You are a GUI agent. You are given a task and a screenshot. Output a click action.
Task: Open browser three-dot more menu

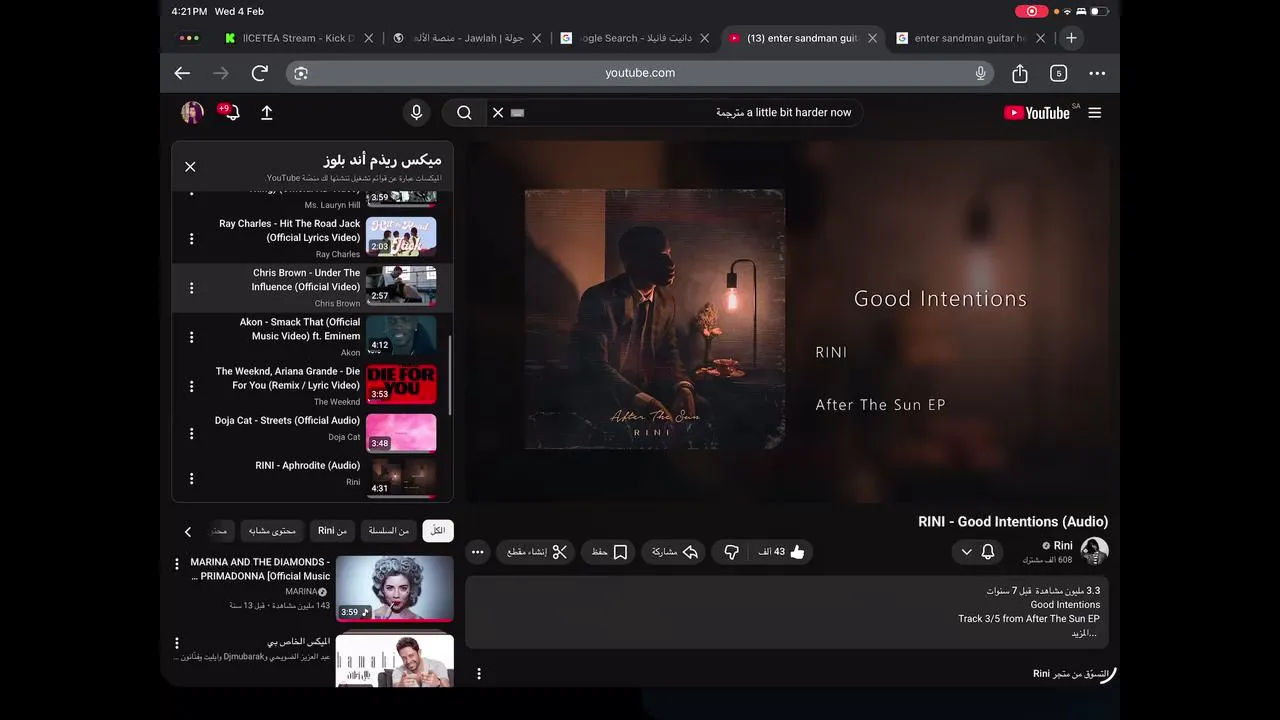click(x=1097, y=73)
